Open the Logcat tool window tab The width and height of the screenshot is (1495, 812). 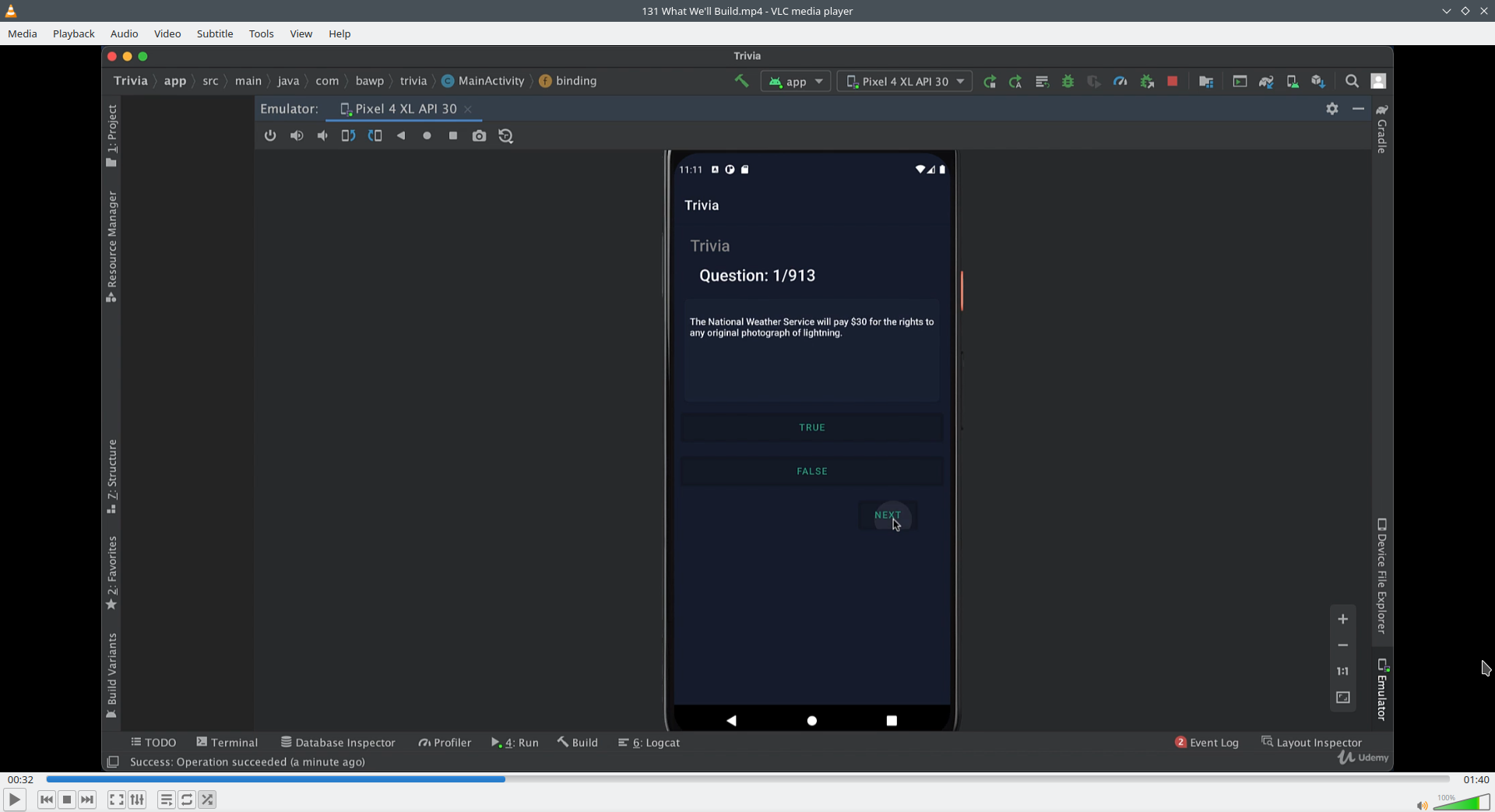pos(649,743)
